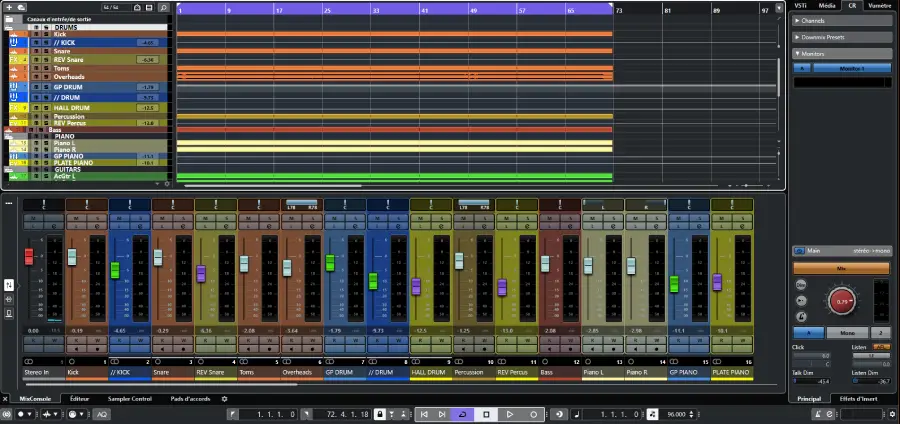Screen dimensions: 900x424
Task: Click the Talk Dim level value field
Action: [x=811, y=381]
